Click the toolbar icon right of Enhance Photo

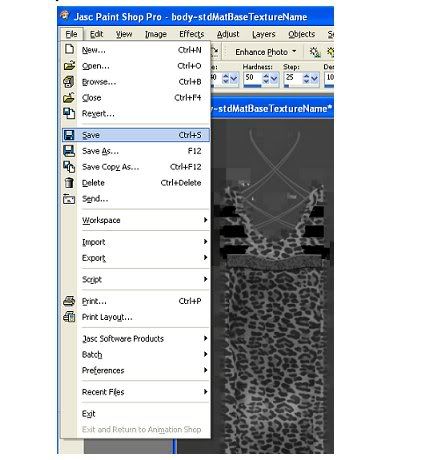tap(315, 52)
